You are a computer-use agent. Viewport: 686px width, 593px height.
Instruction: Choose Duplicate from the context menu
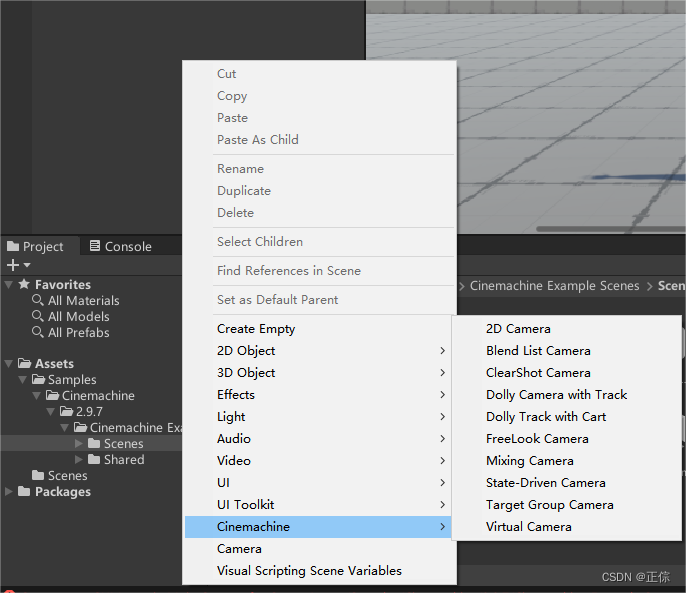click(x=319, y=191)
